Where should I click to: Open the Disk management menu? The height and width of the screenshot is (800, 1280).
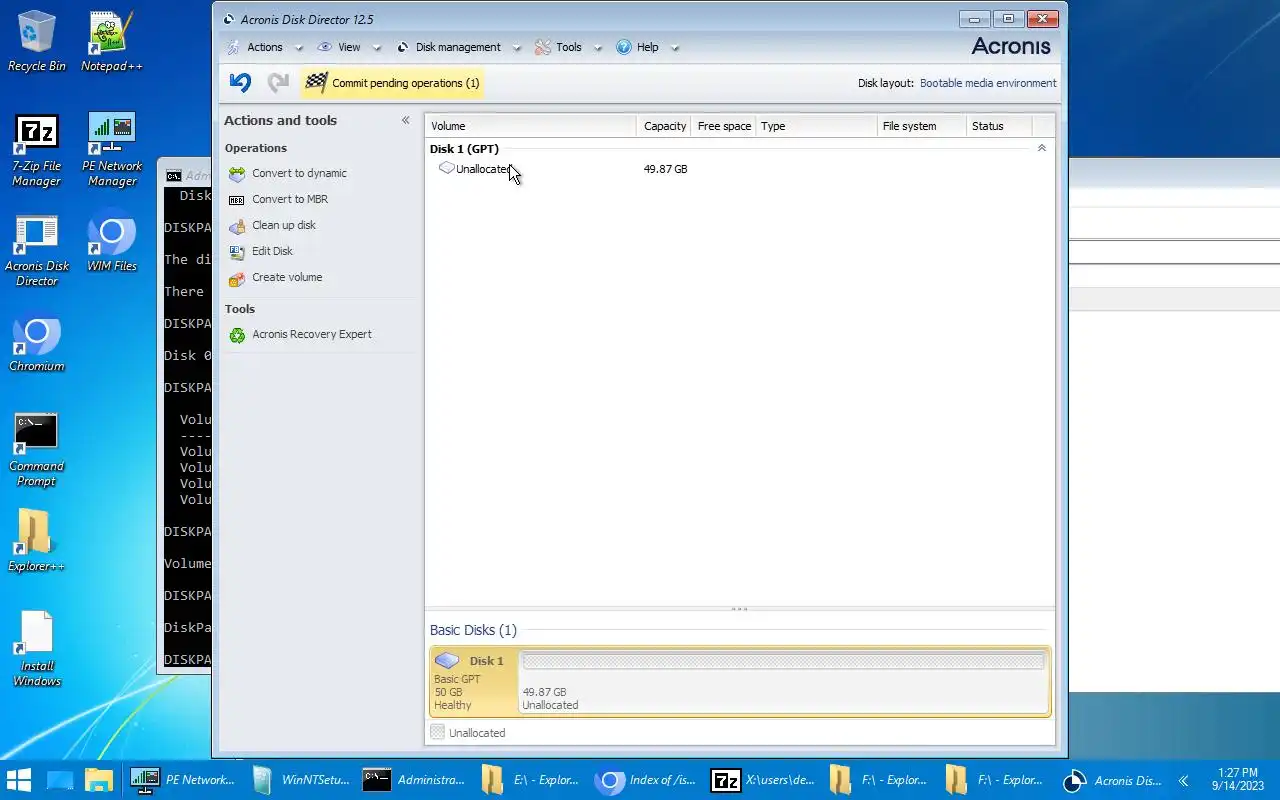[458, 47]
